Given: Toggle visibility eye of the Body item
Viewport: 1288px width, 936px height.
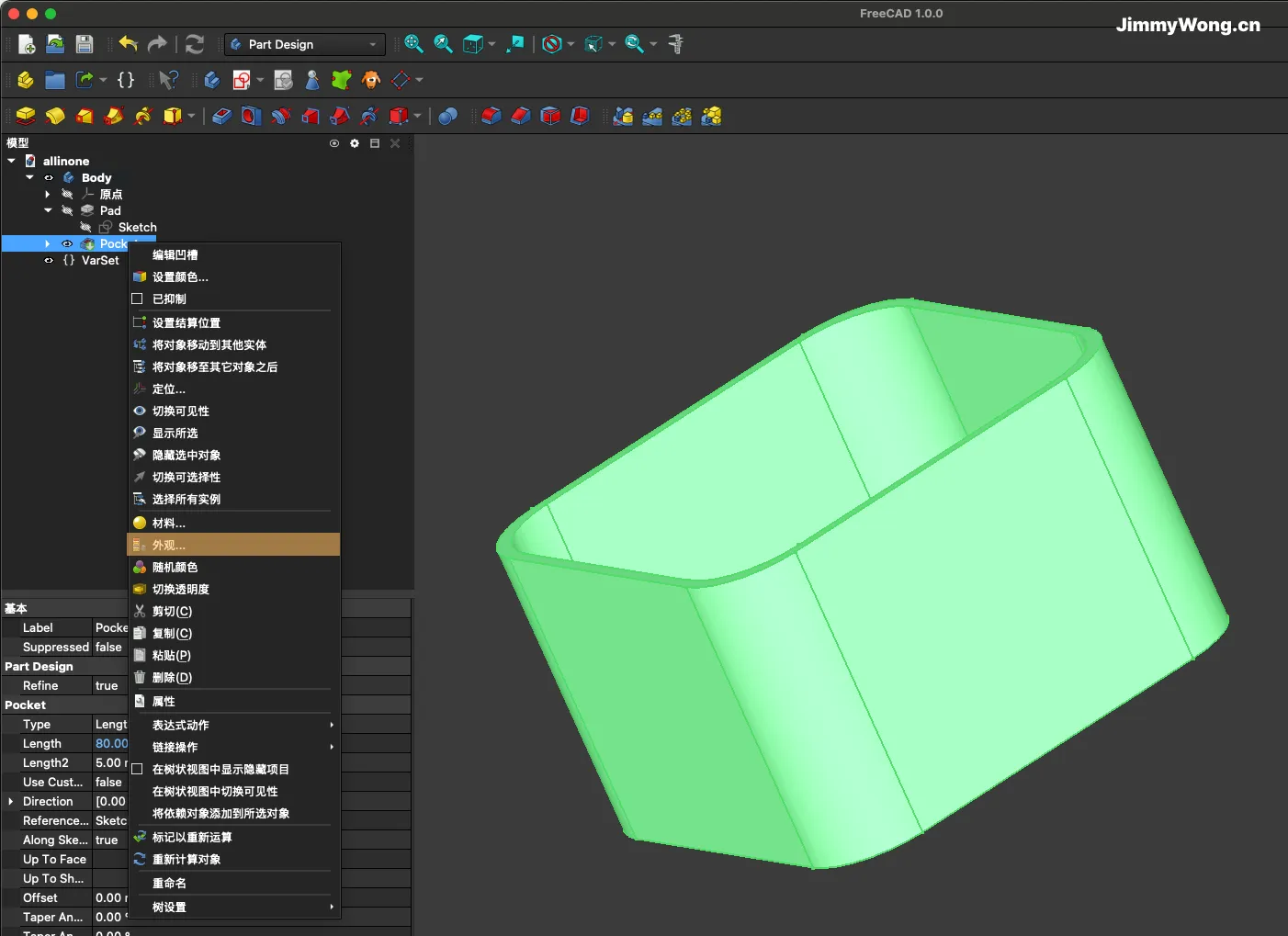Looking at the screenshot, I should point(49,178).
